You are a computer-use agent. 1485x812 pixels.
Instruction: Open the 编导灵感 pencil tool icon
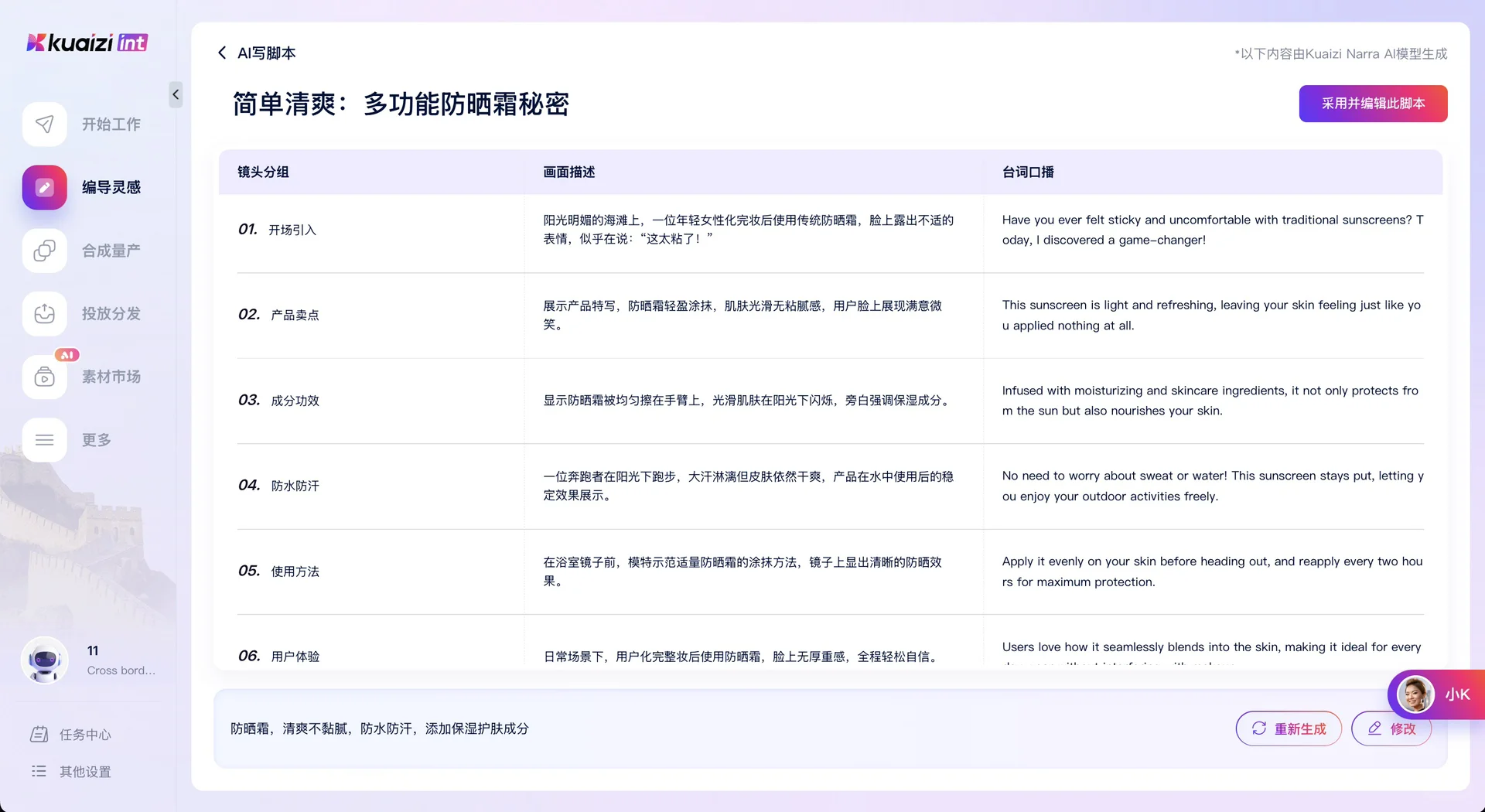(44, 187)
